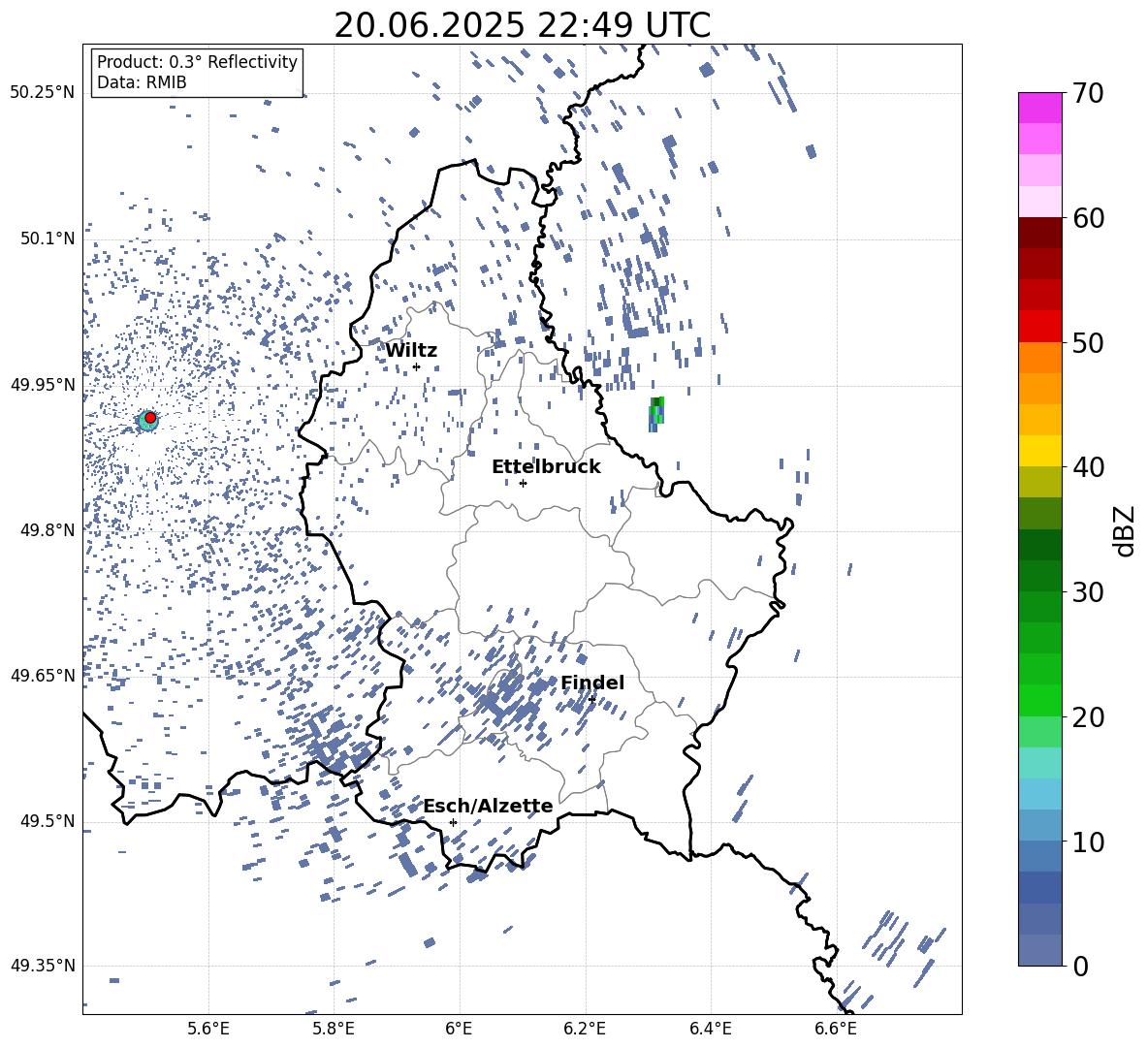Click the '5.8°E' longitude tick label
The image size is (1148, 1048).
334,1029
